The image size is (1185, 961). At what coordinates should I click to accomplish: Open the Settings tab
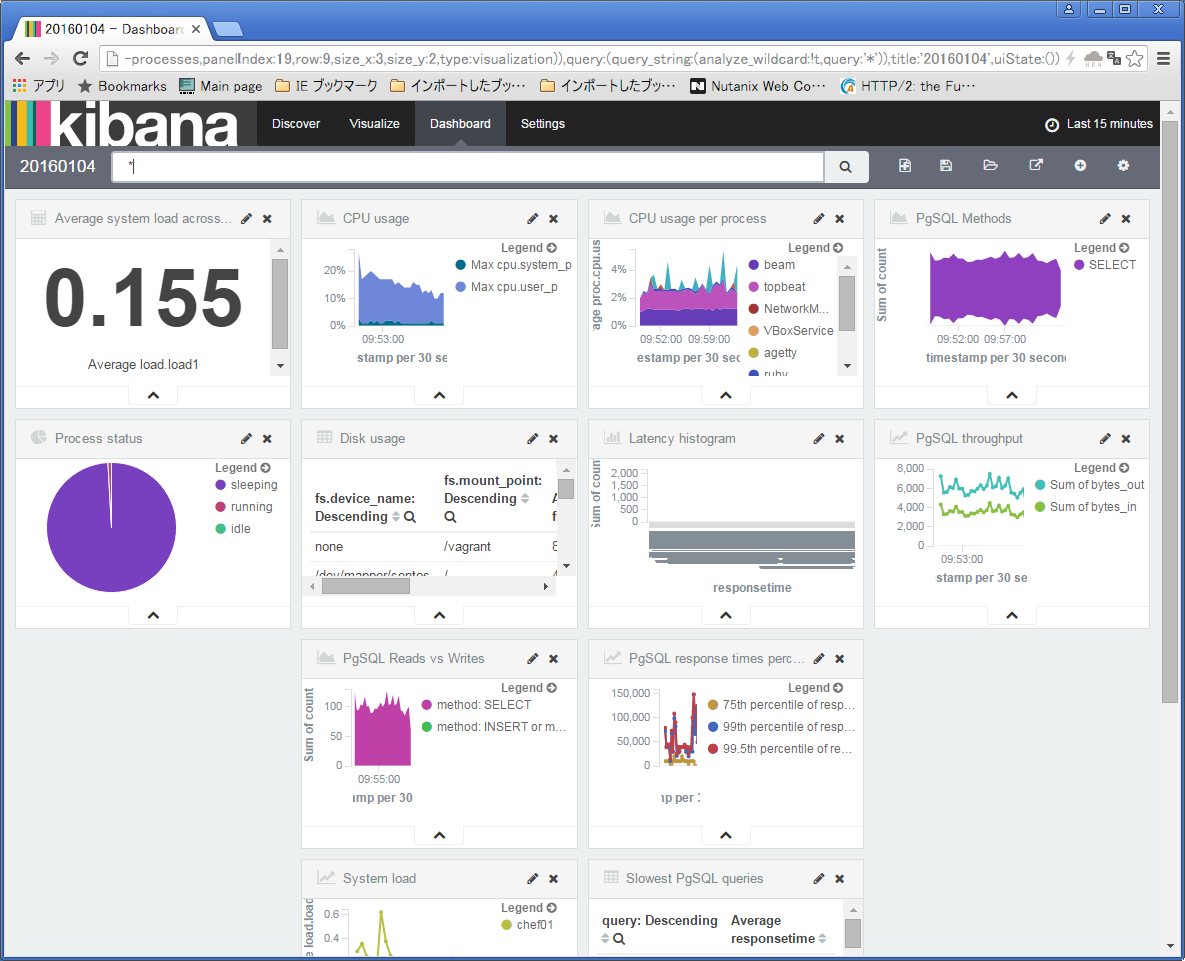543,124
